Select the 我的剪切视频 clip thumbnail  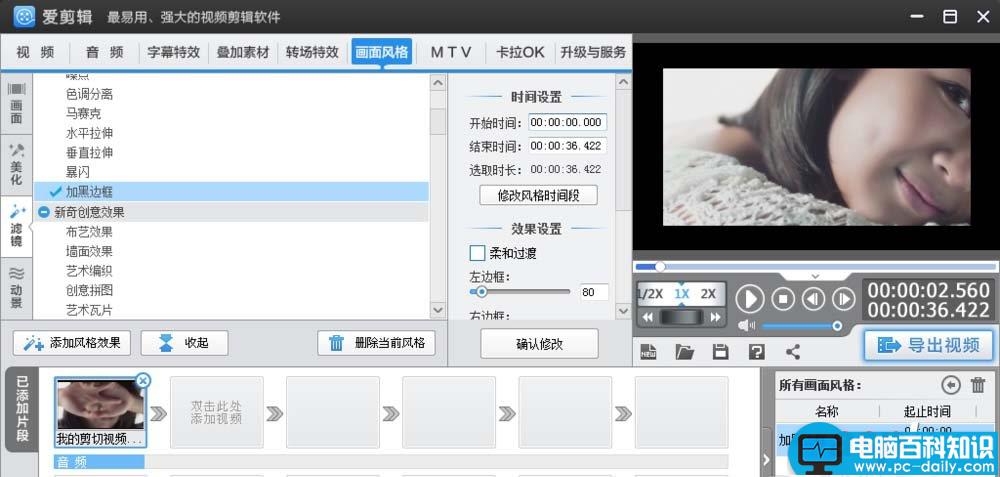[x=100, y=411]
